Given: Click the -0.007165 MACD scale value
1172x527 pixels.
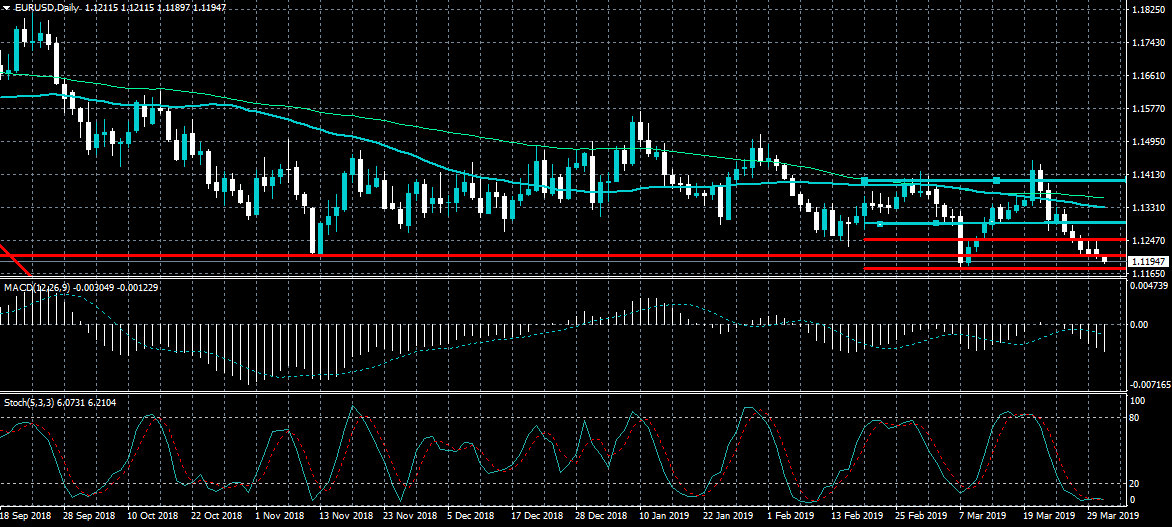Looking at the screenshot, I should tap(1149, 384).
